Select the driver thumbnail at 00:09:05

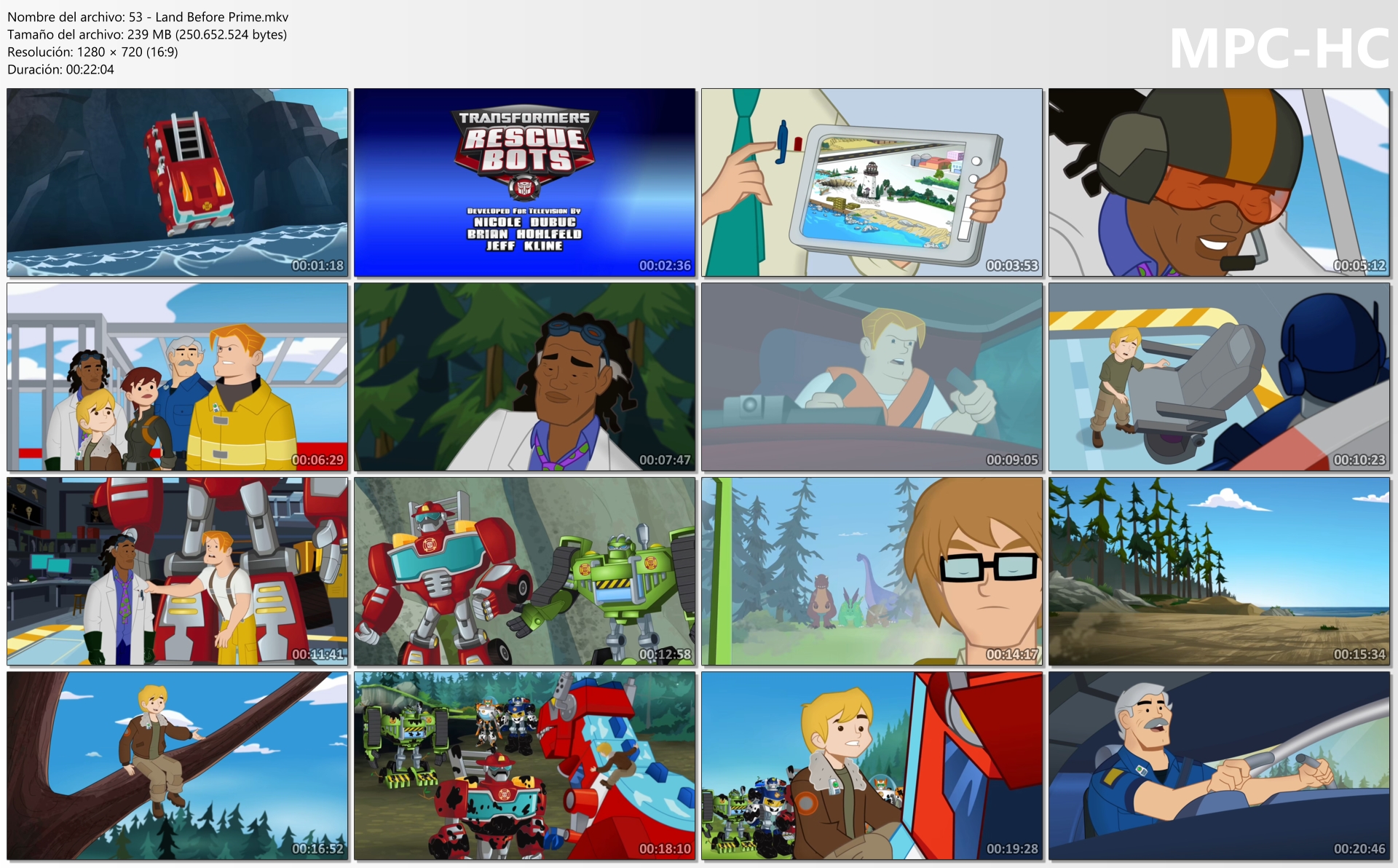pos(872,377)
